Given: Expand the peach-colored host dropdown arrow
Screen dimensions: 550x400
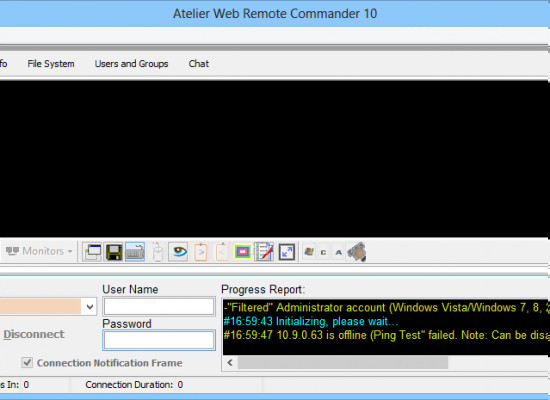Looking at the screenshot, I should click(90, 307).
